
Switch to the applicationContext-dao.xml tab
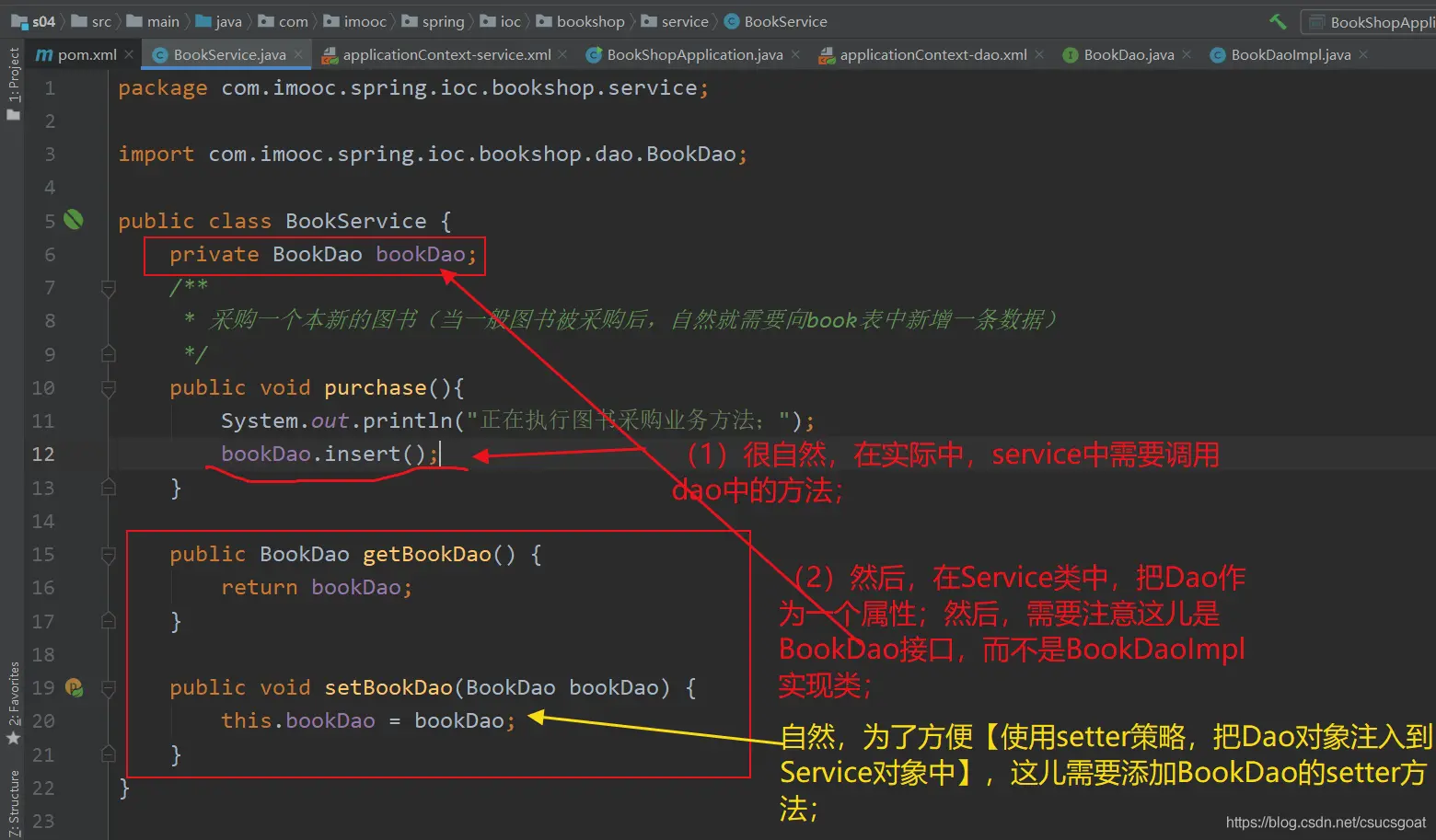point(933,55)
